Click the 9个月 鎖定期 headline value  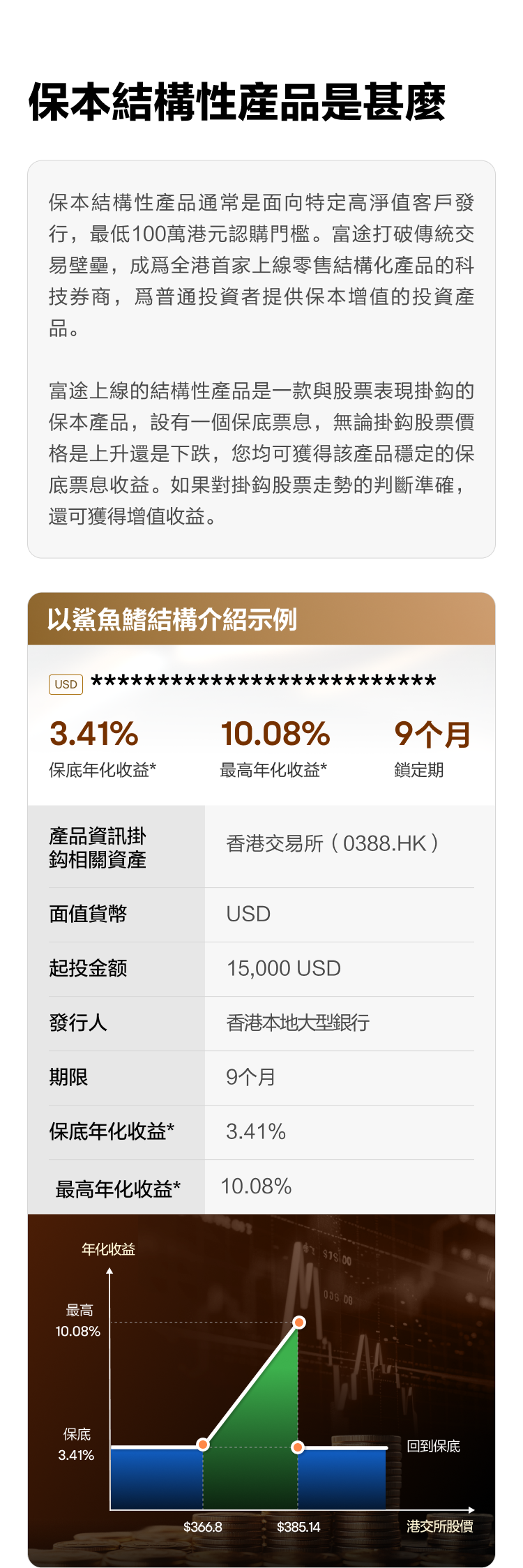(432, 734)
